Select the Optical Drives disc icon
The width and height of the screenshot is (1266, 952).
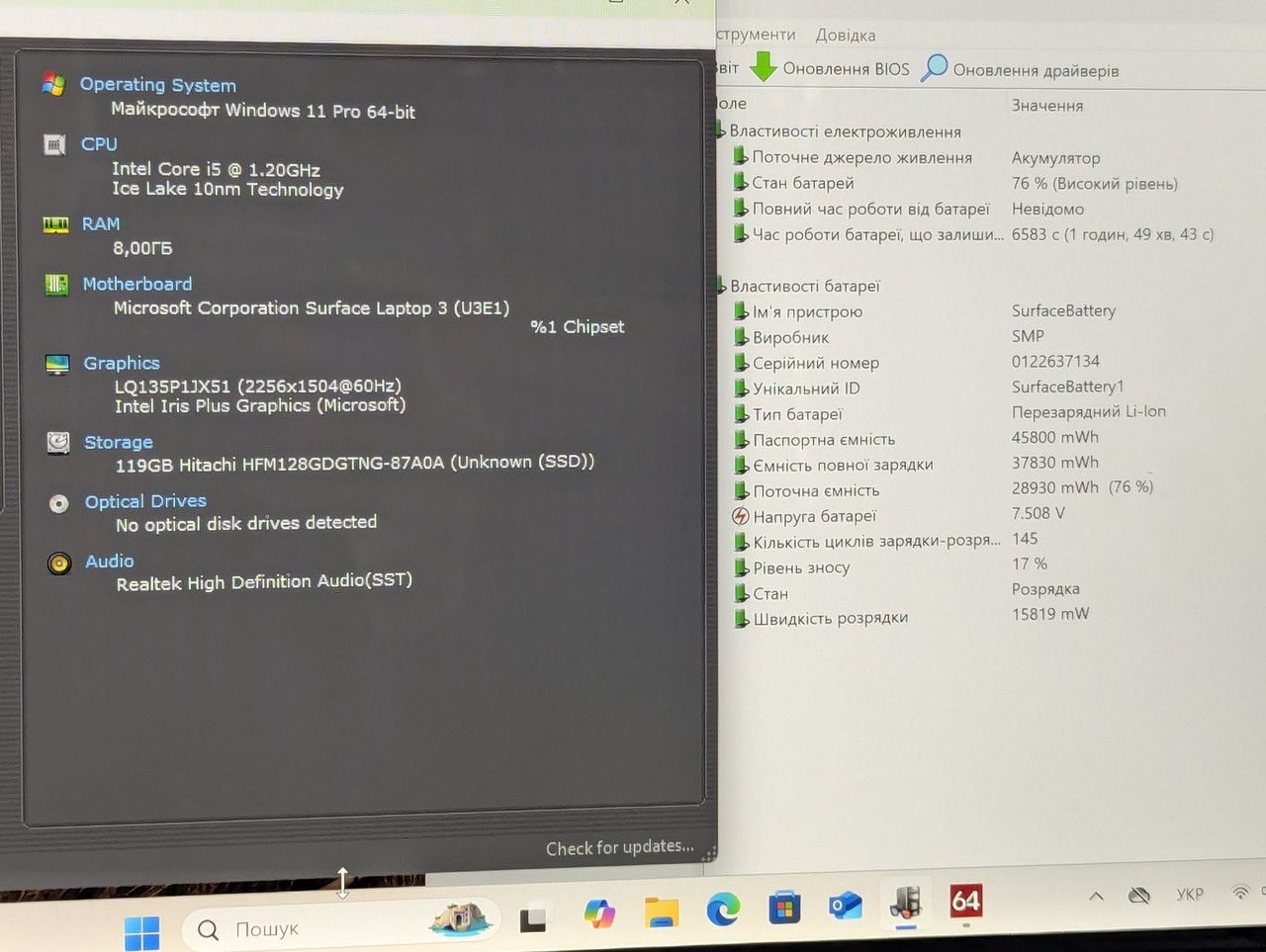[x=59, y=503]
